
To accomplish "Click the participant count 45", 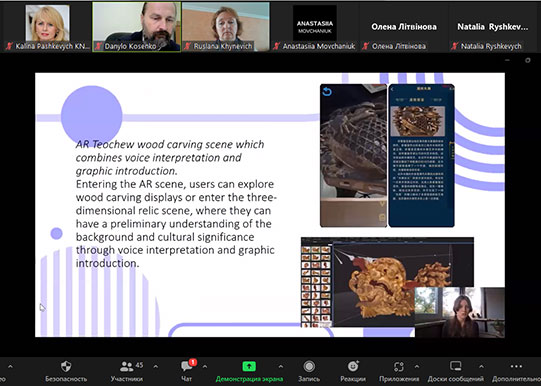I will pos(139,365).
